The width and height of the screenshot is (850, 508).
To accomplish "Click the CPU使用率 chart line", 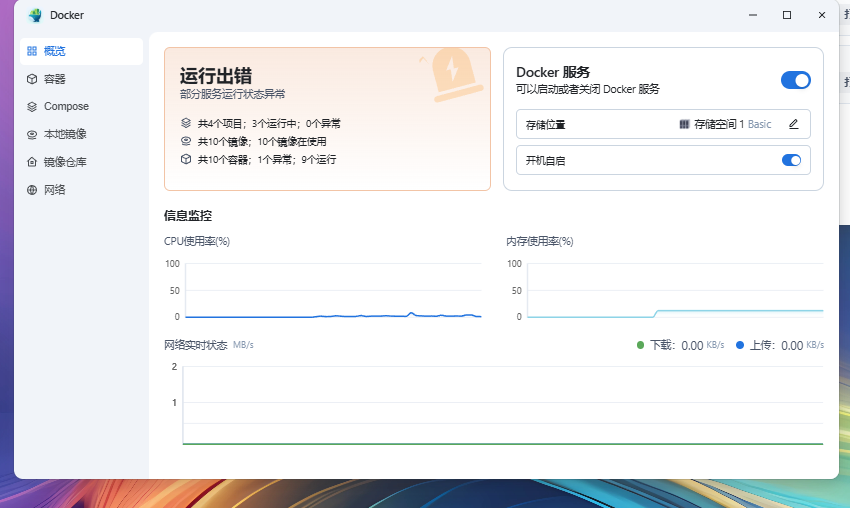I will [x=330, y=316].
